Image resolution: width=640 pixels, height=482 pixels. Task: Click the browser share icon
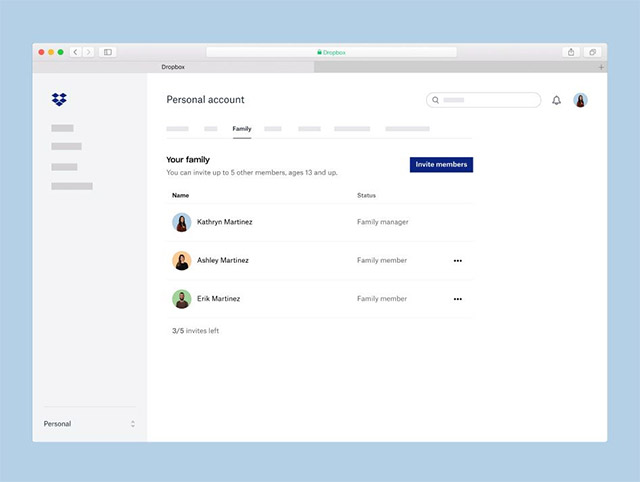(x=571, y=52)
